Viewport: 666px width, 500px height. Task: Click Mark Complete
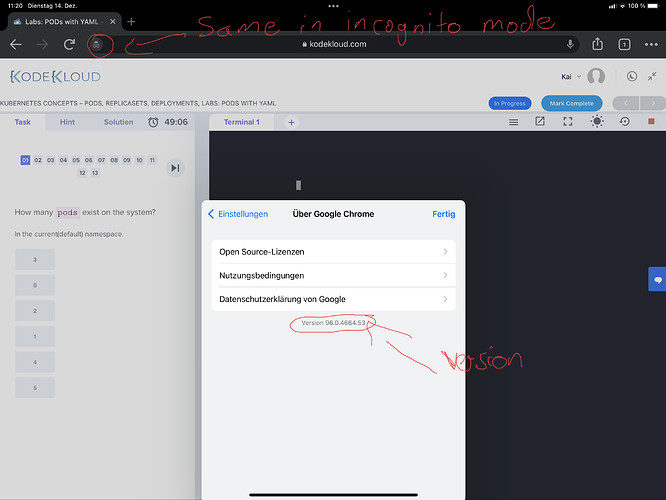[571, 103]
